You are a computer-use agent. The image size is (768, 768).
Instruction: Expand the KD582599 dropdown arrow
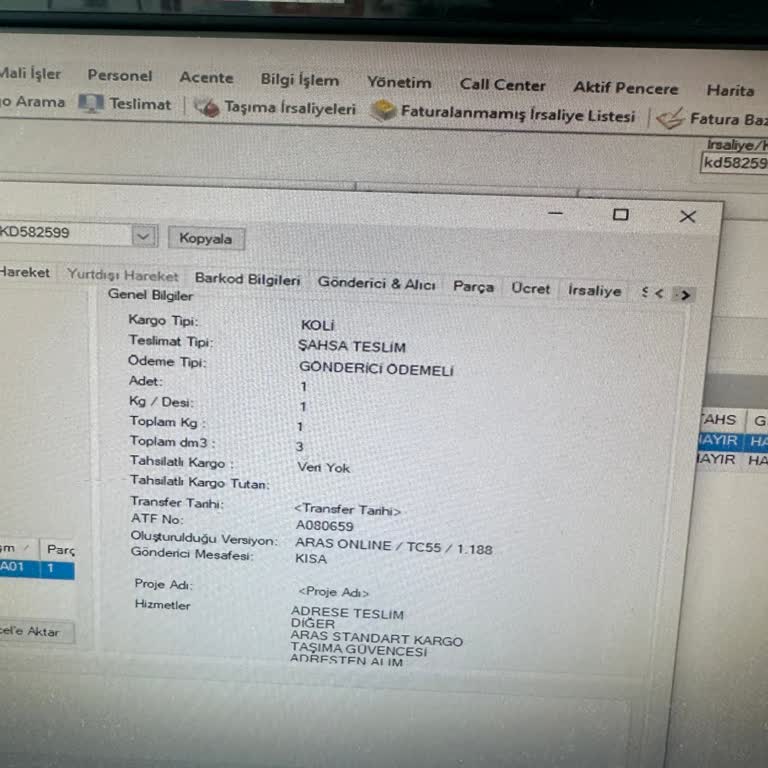pos(144,237)
